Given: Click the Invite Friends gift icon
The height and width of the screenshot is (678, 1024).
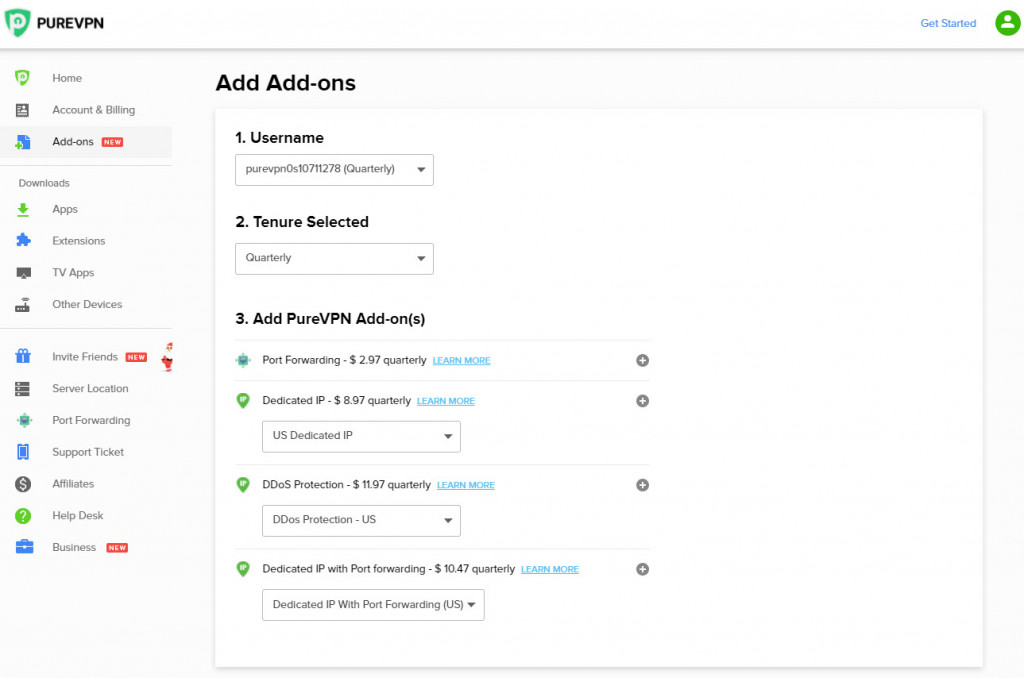Looking at the screenshot, I should (23, 356).
